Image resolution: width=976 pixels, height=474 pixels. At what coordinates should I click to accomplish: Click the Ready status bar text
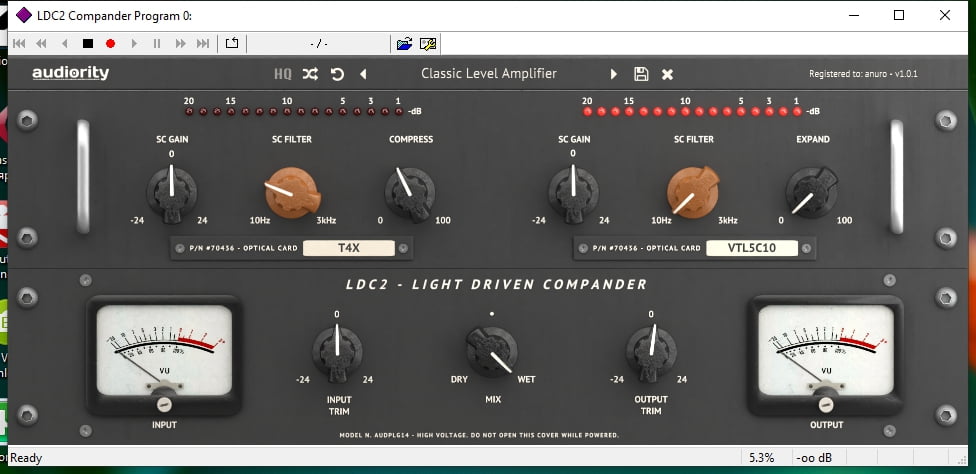click(26, 458)
